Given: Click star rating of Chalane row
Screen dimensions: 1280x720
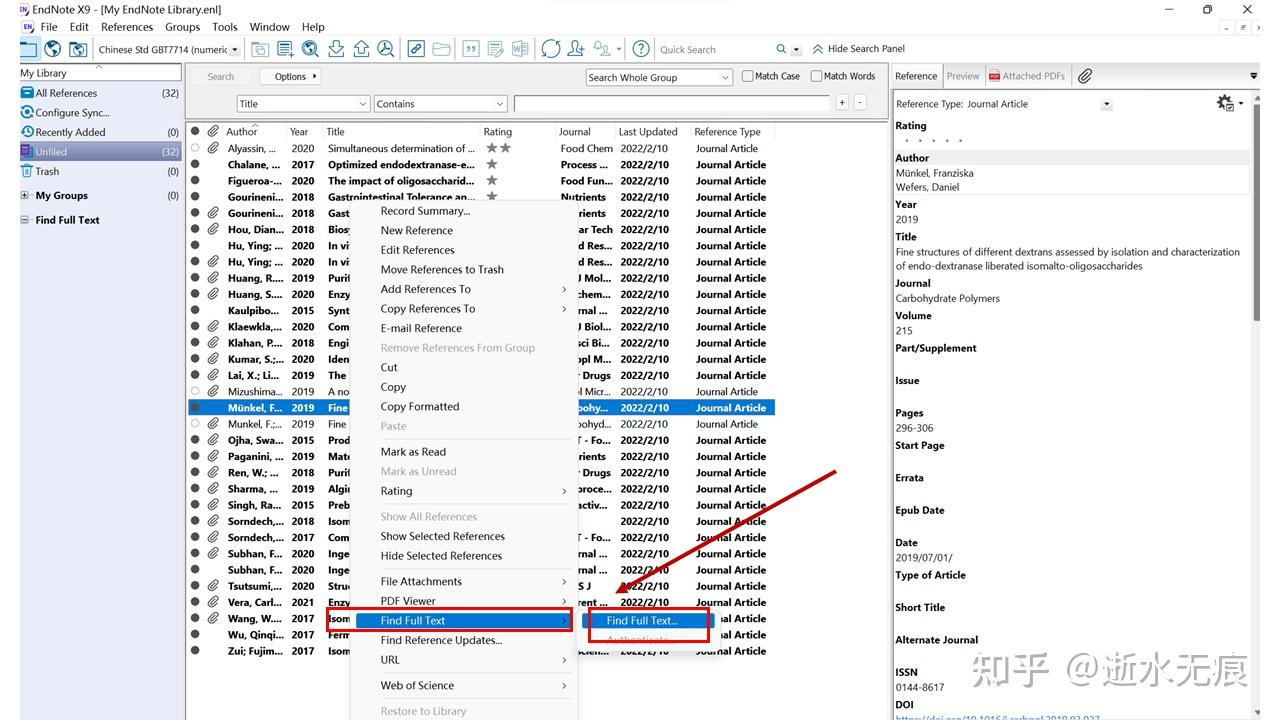Looking at the screenshot, I should (491, 164).
